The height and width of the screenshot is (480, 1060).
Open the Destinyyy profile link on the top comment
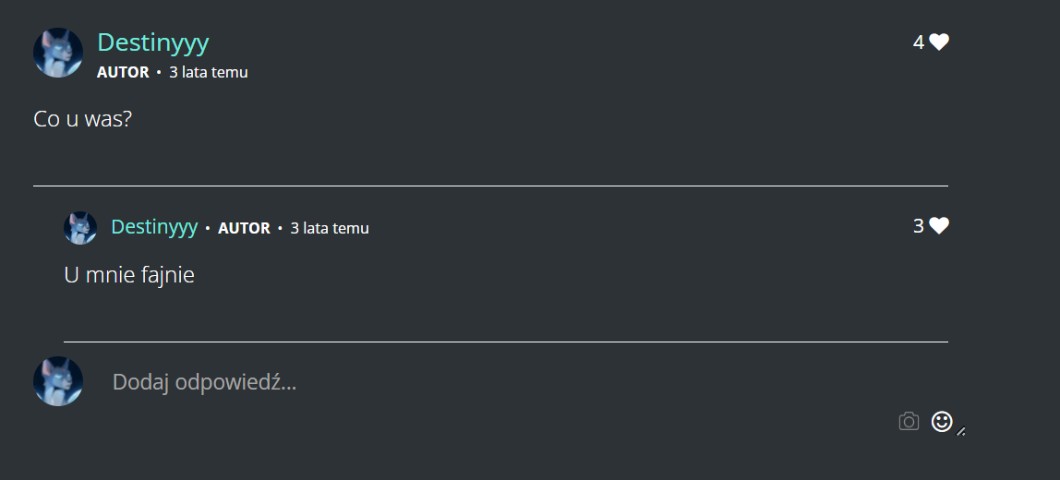(153, 42)
